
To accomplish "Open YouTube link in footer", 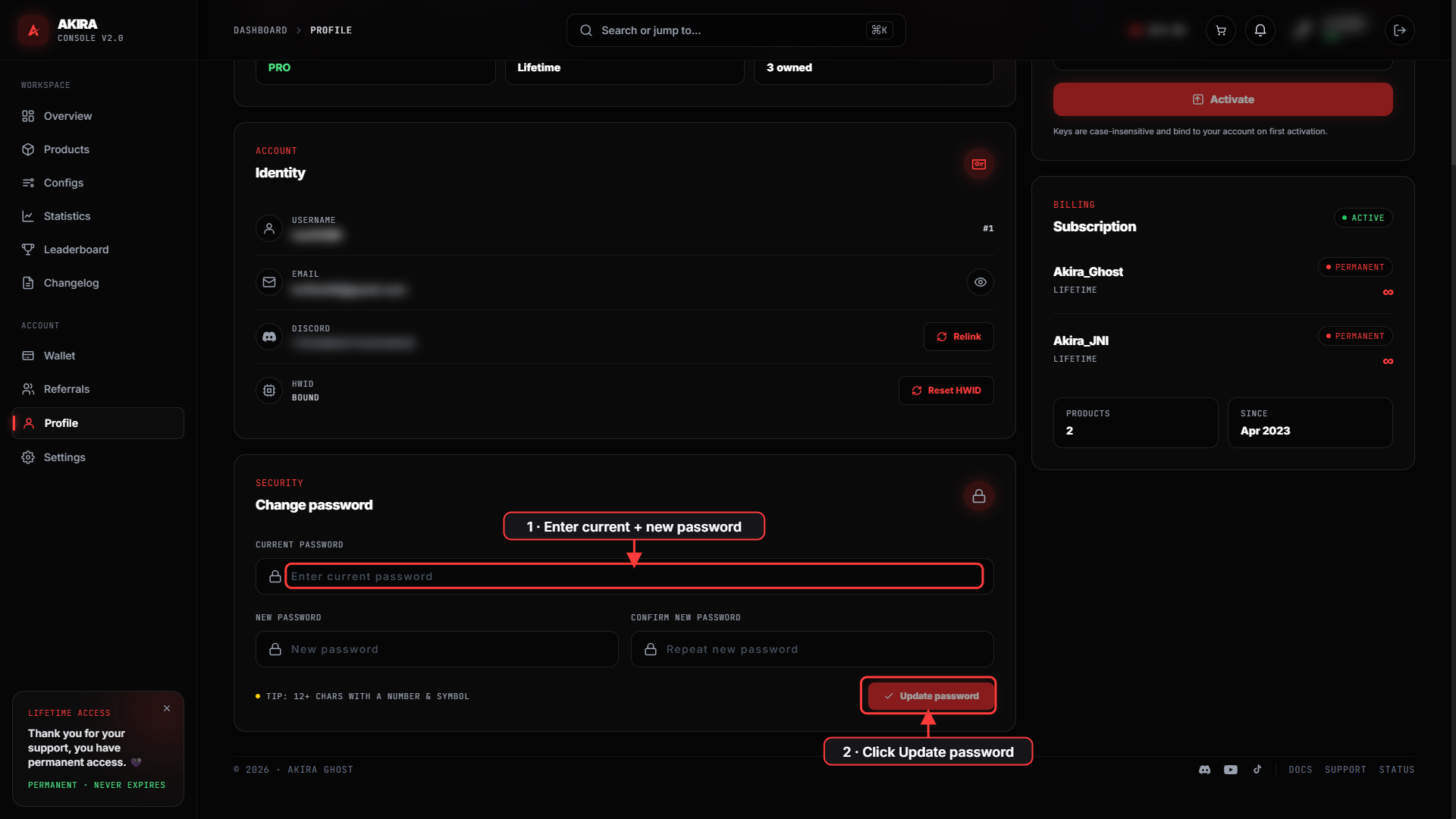I will click(x=1231, y=770).
